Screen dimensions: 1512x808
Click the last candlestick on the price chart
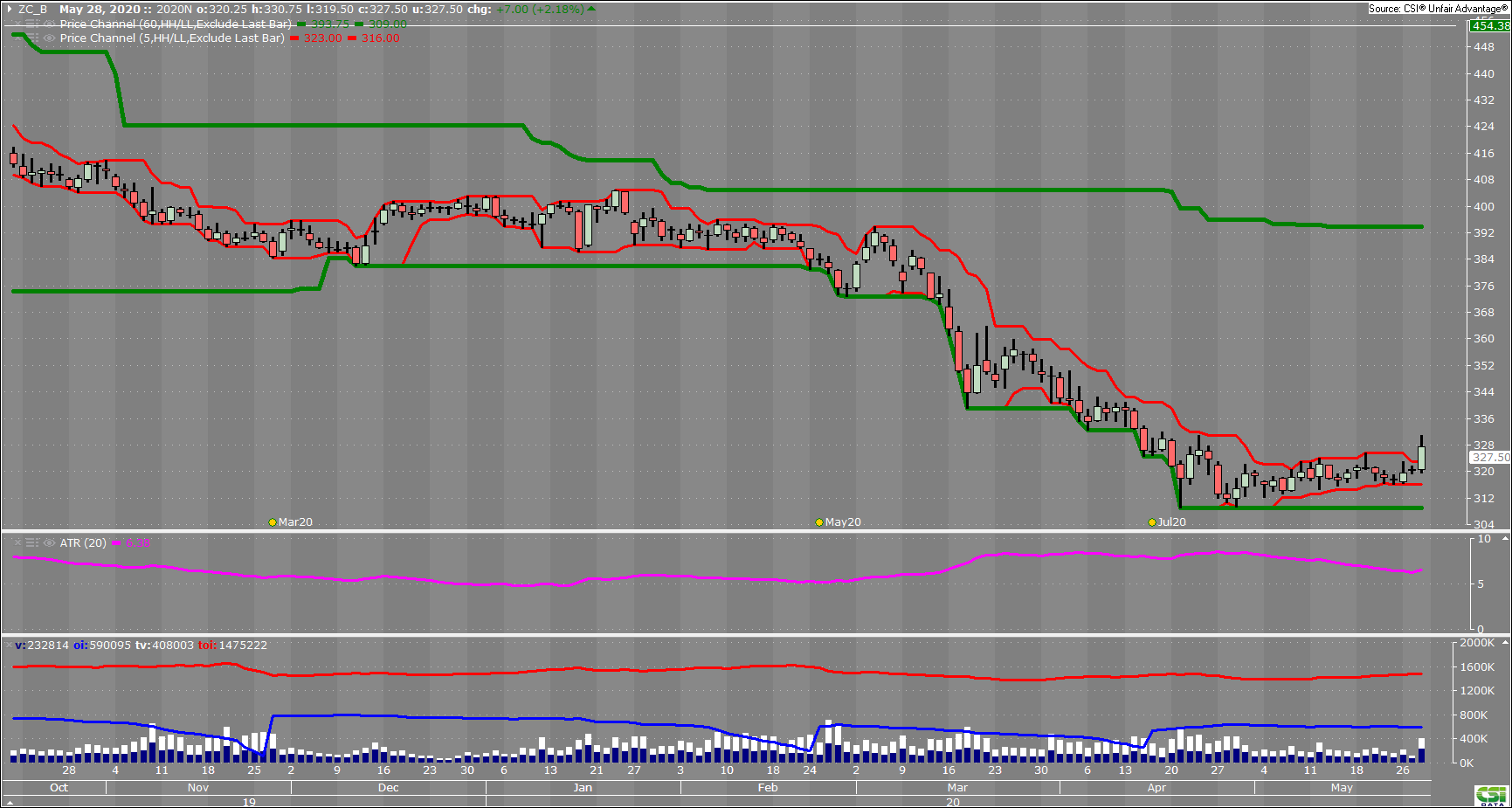[x=1421, y=456]
